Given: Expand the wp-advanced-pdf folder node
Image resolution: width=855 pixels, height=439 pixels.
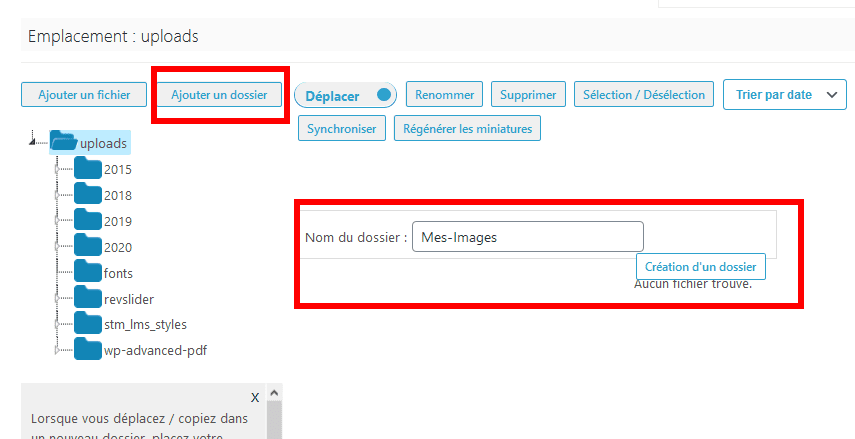Looking at the screenshot, I should [x=57, y=350].
